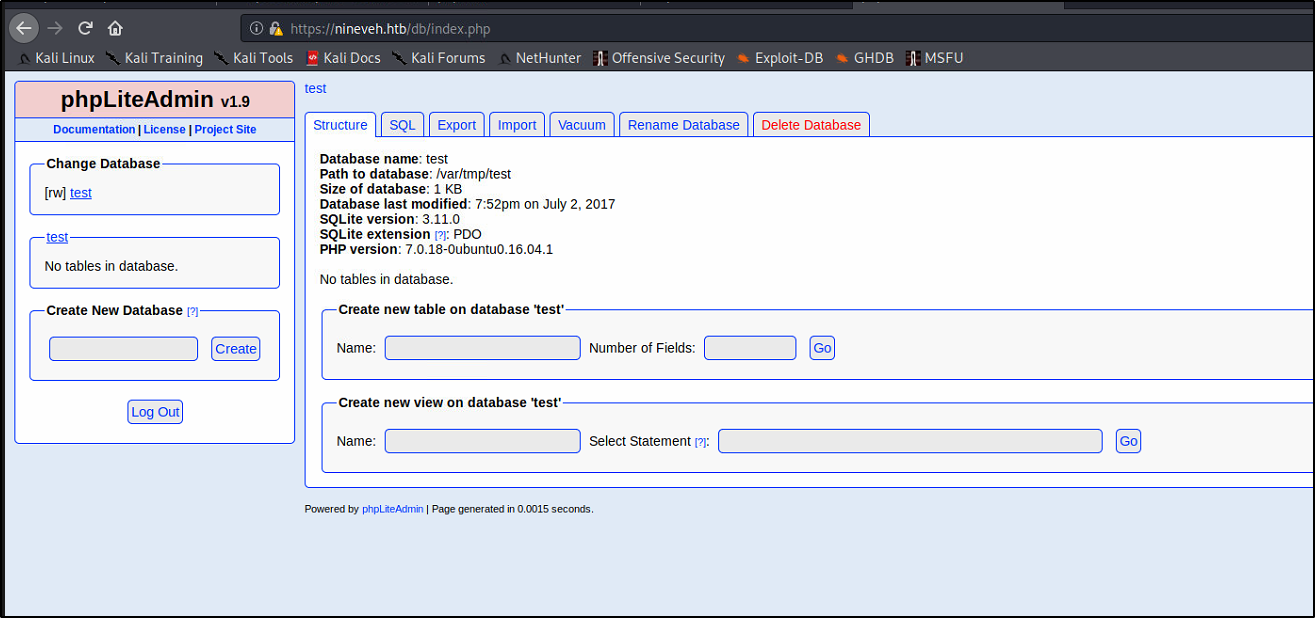The image size is (1315, 618).
Task: Open the License link
Action: pos(164,130)
